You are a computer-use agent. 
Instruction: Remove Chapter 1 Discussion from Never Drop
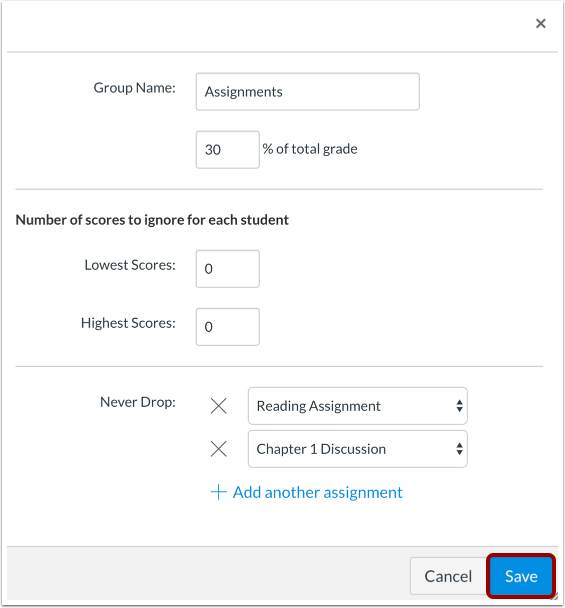[219, 449]
